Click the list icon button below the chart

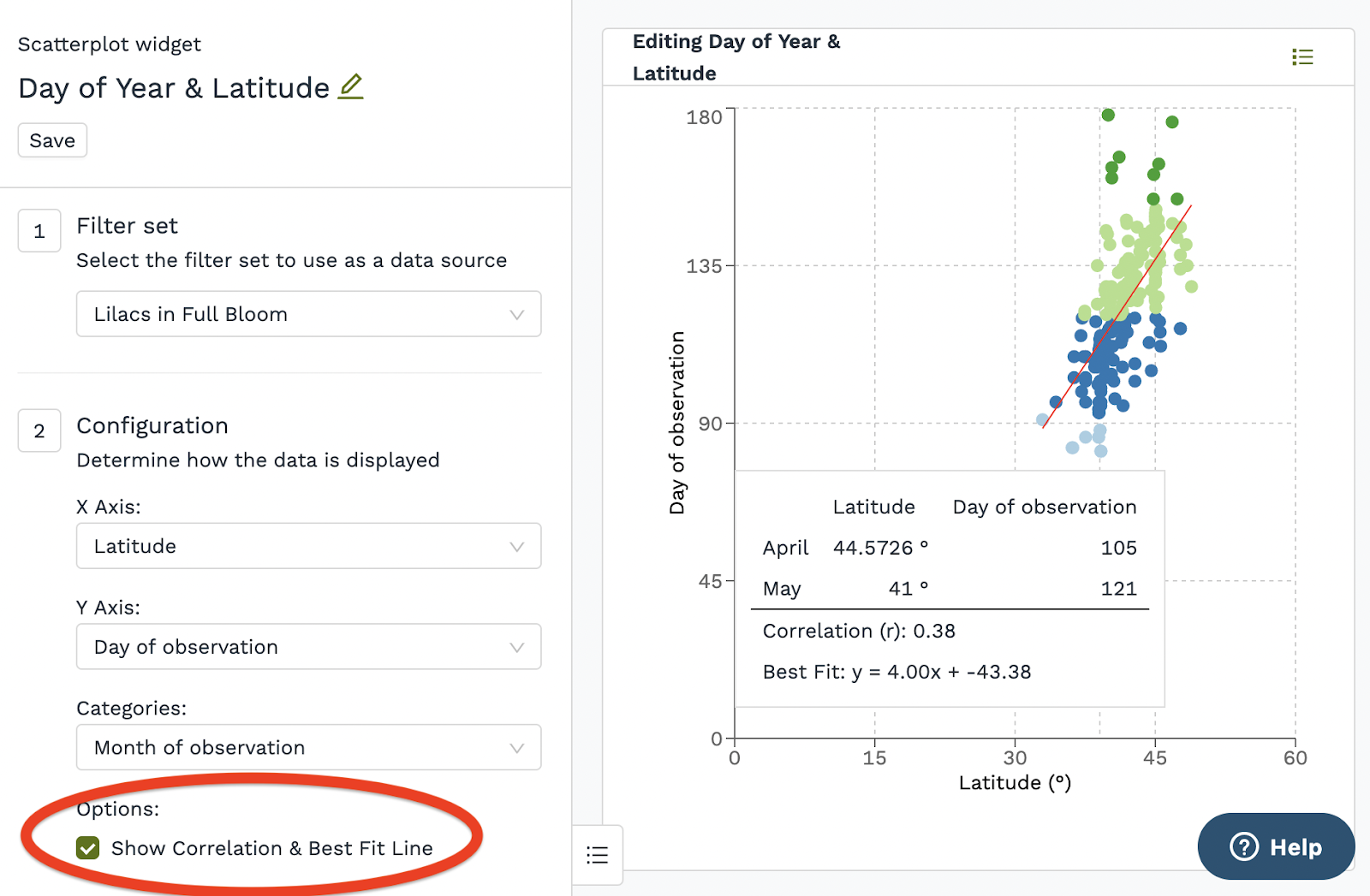coord(597,854)
